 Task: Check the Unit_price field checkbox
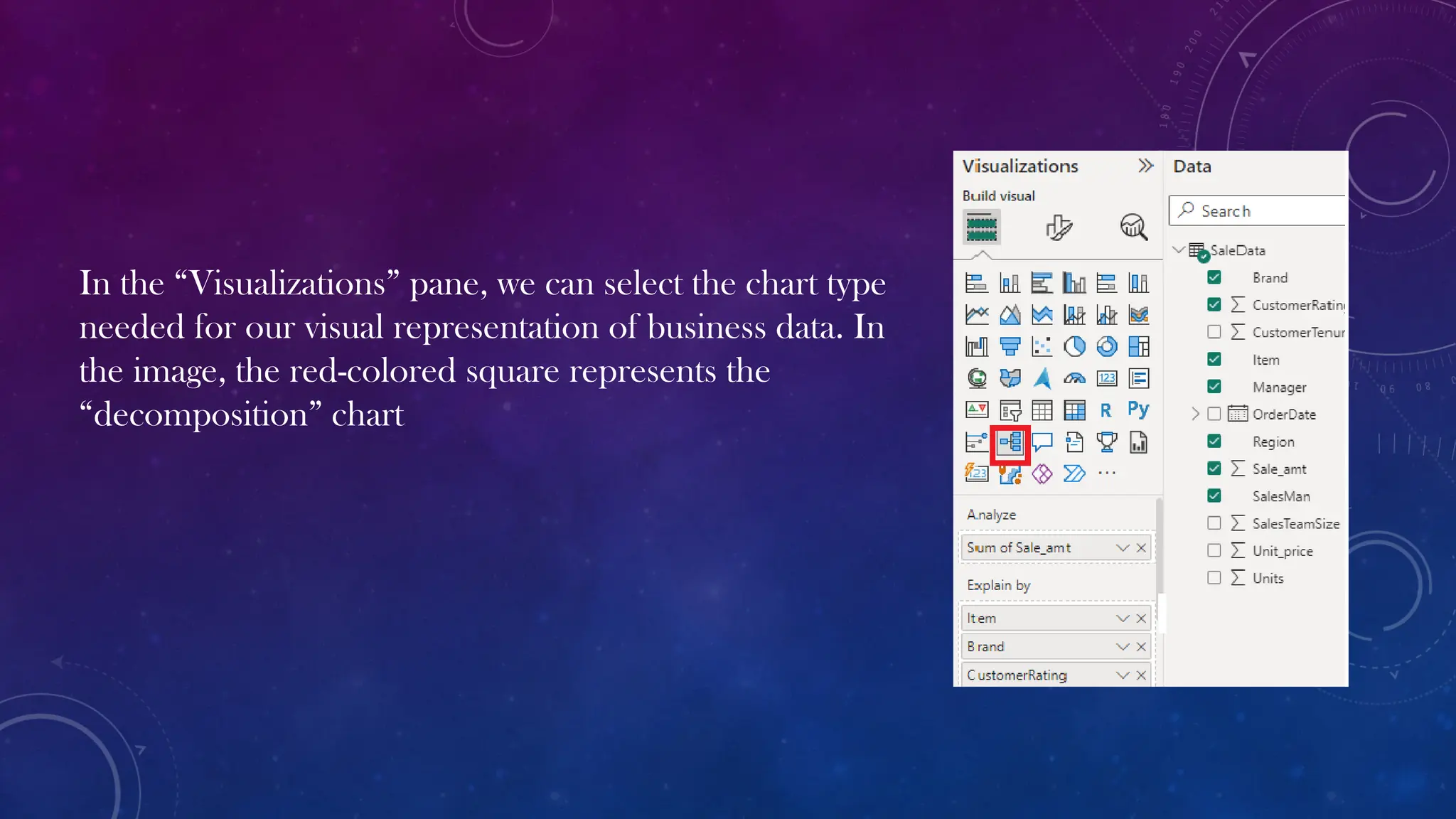click(1214, 550)
